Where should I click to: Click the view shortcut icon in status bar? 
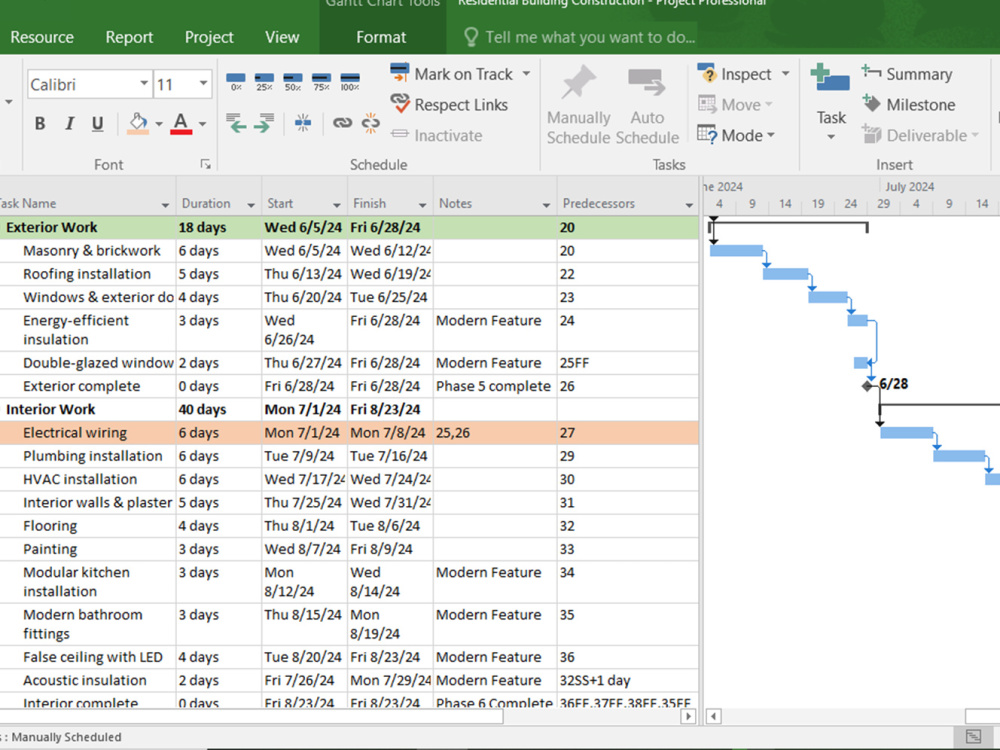[973, 737]
